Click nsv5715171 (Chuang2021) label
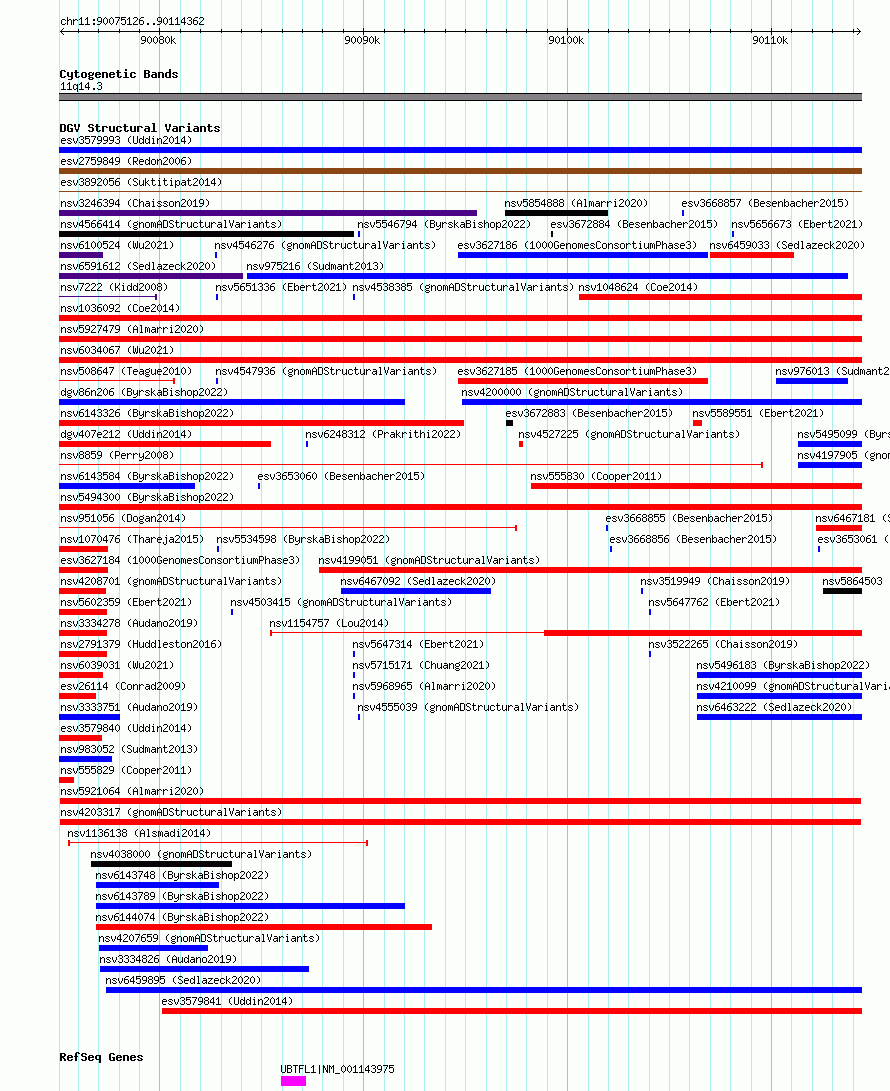Screen dimensions: 890x1091 [421, 664]
